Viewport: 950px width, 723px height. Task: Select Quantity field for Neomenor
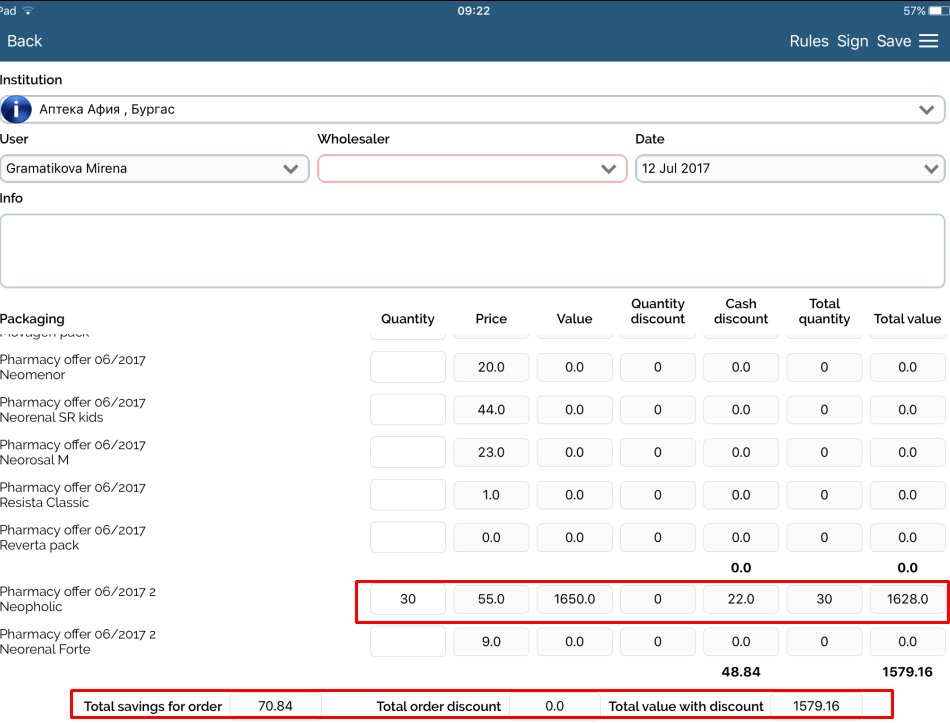407,367
